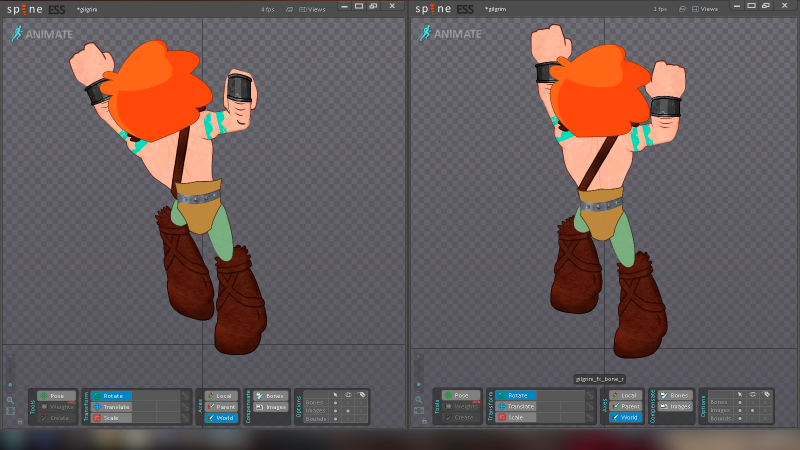
Task: Toggle Bones compensation in right window
Action: 676,395
